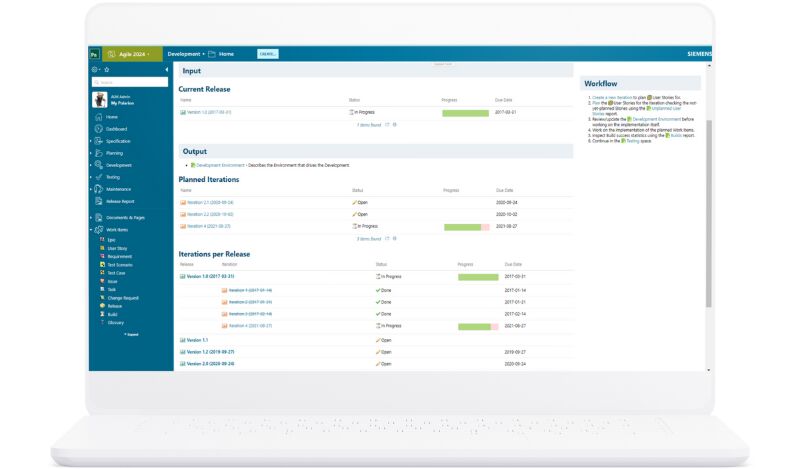Open the Development Environment link under Output

tap(220, 165)
